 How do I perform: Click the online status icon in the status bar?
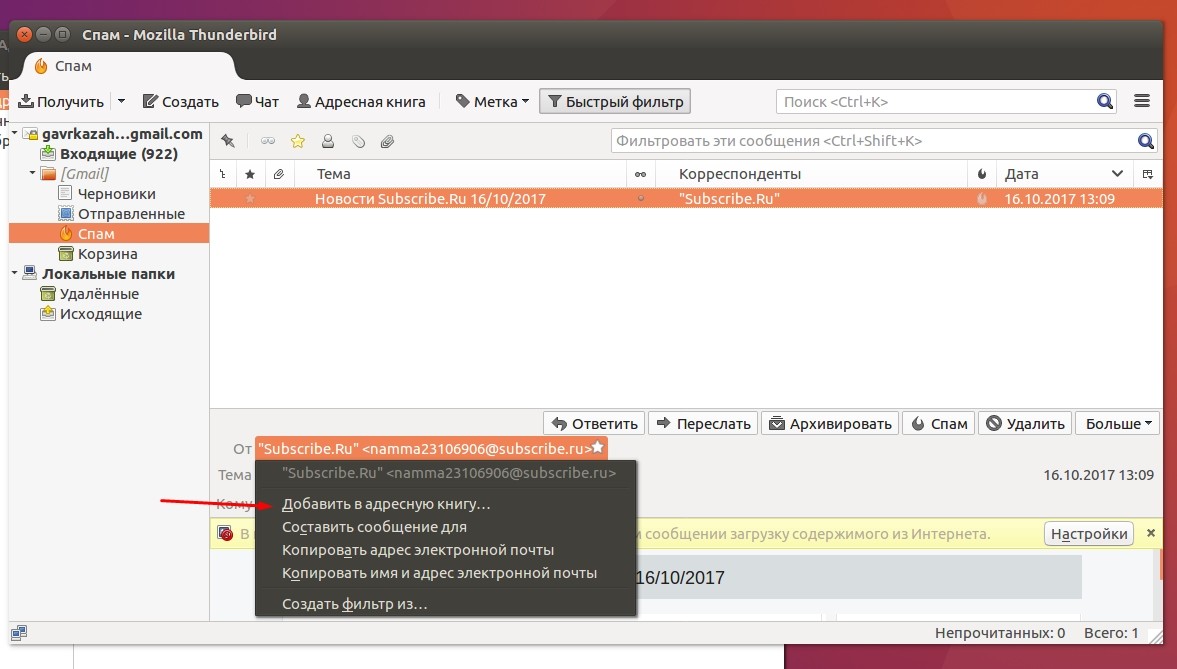coord(19,633)
